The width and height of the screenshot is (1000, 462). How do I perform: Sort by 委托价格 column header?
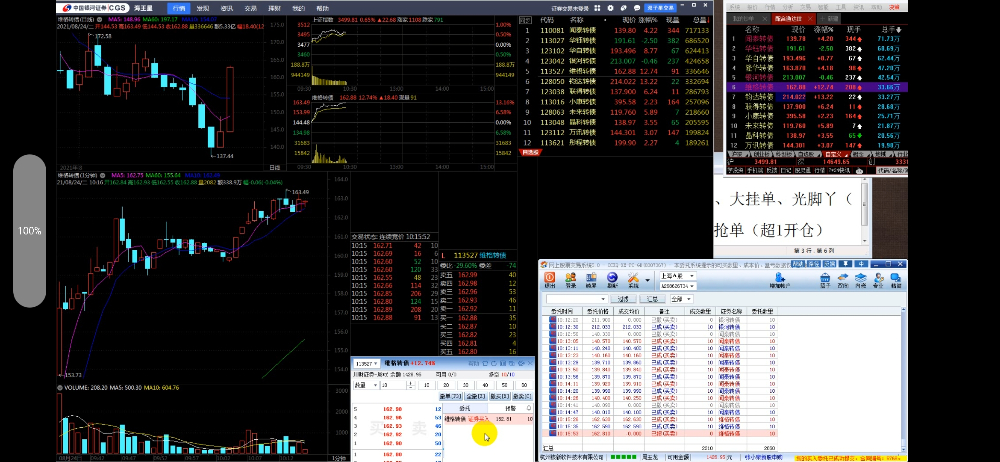pos(596,311)
